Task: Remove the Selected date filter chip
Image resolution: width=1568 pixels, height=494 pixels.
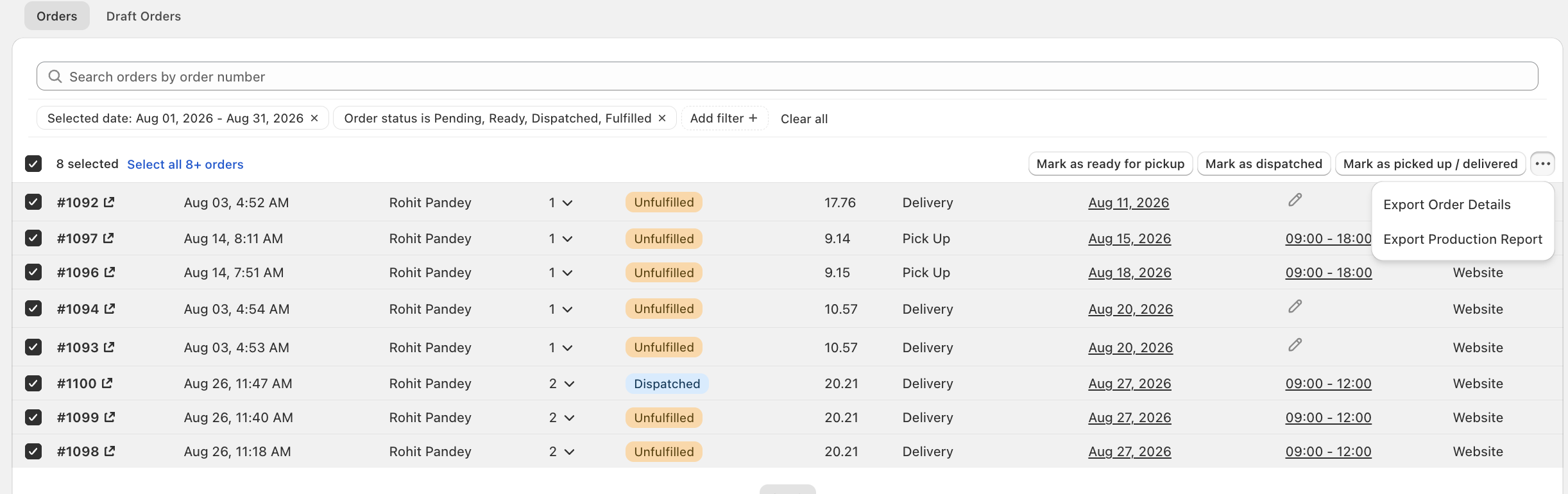Action: (x=314, y=118)
